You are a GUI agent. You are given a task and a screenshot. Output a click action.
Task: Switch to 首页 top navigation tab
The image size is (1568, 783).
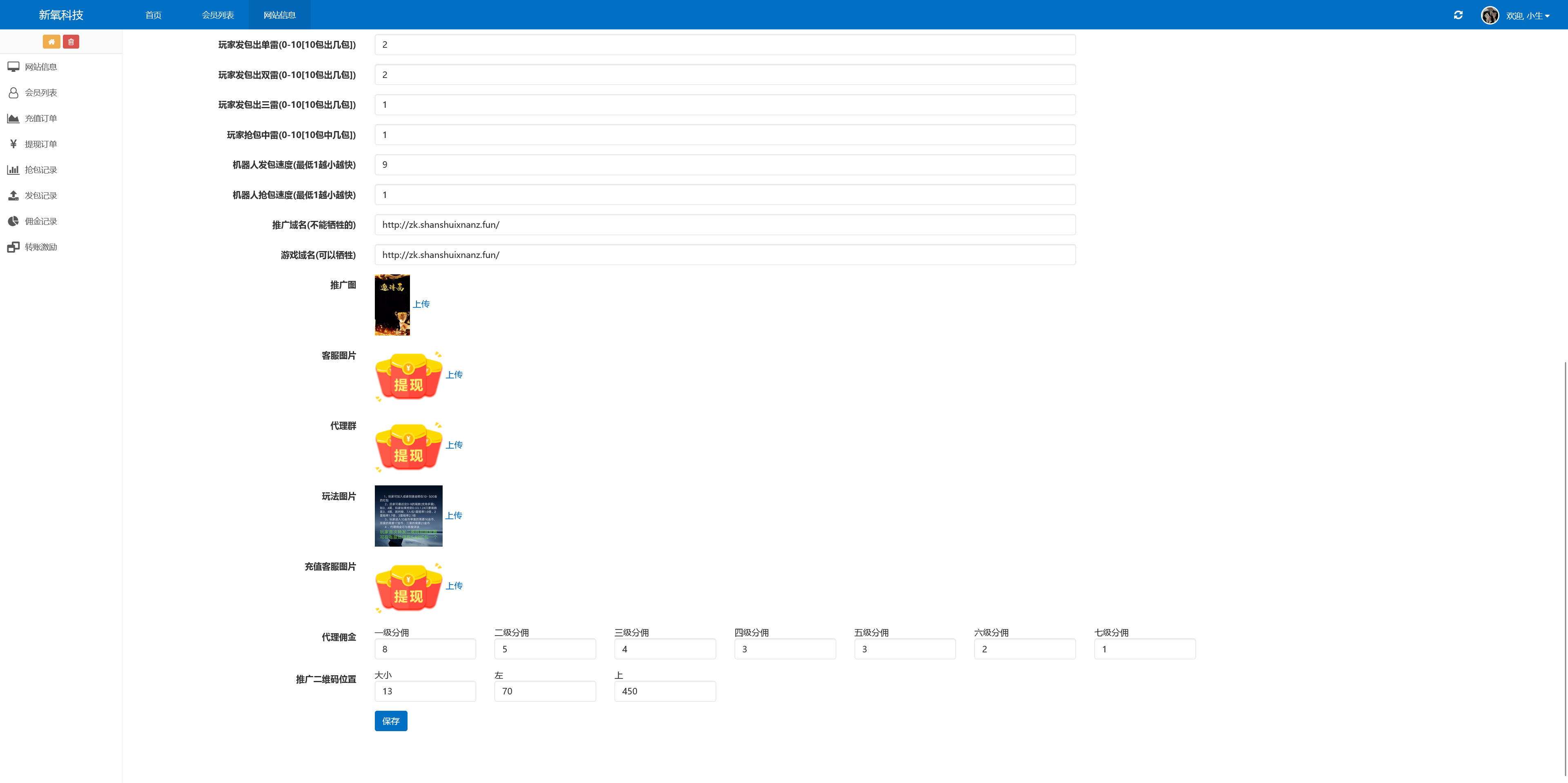[154, 15]
